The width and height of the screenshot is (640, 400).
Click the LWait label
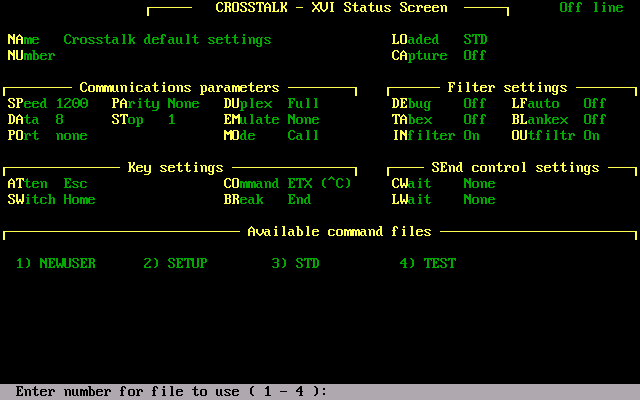411,200
